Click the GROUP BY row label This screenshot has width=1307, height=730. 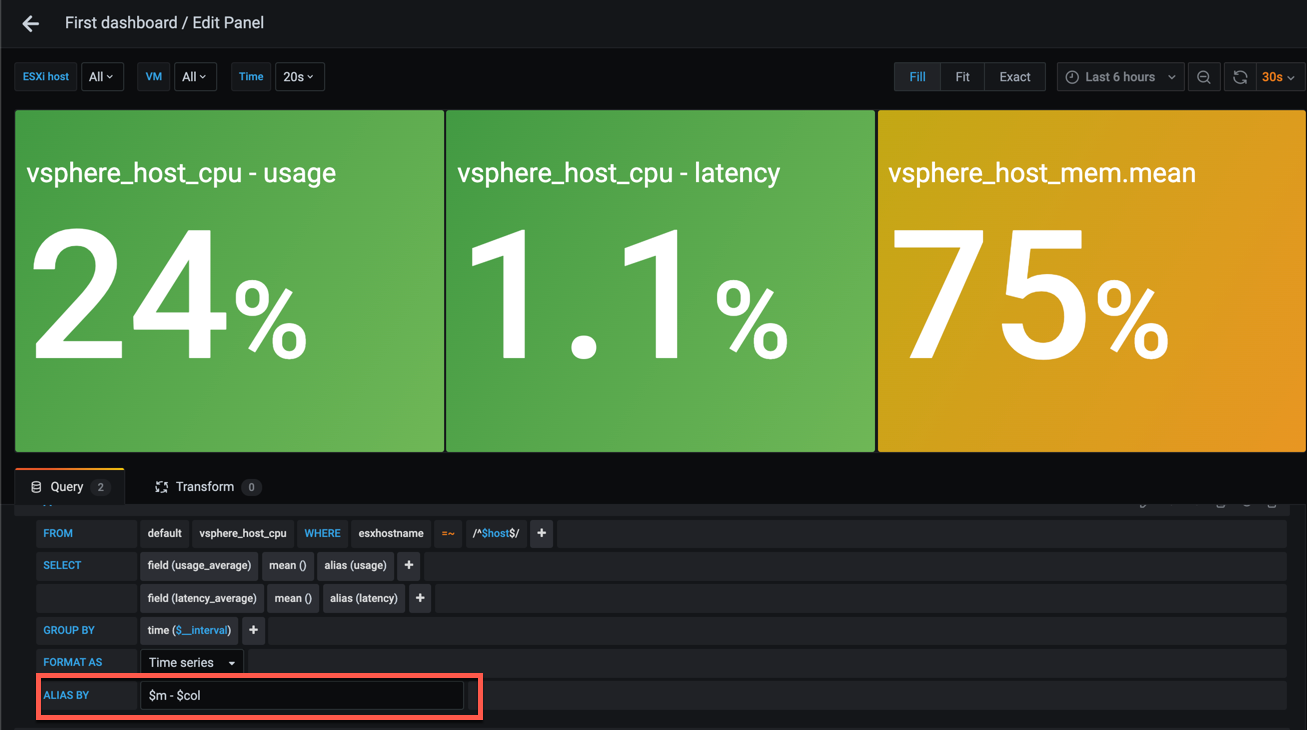pyautogui.click(x=87, y=631)
